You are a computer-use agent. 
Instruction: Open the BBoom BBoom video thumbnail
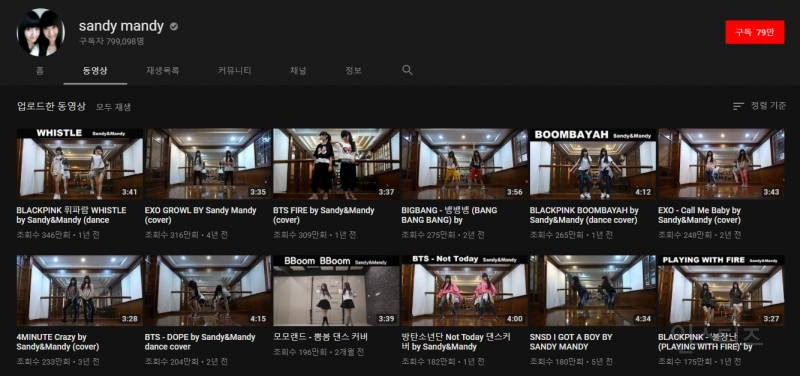[336, 291]
